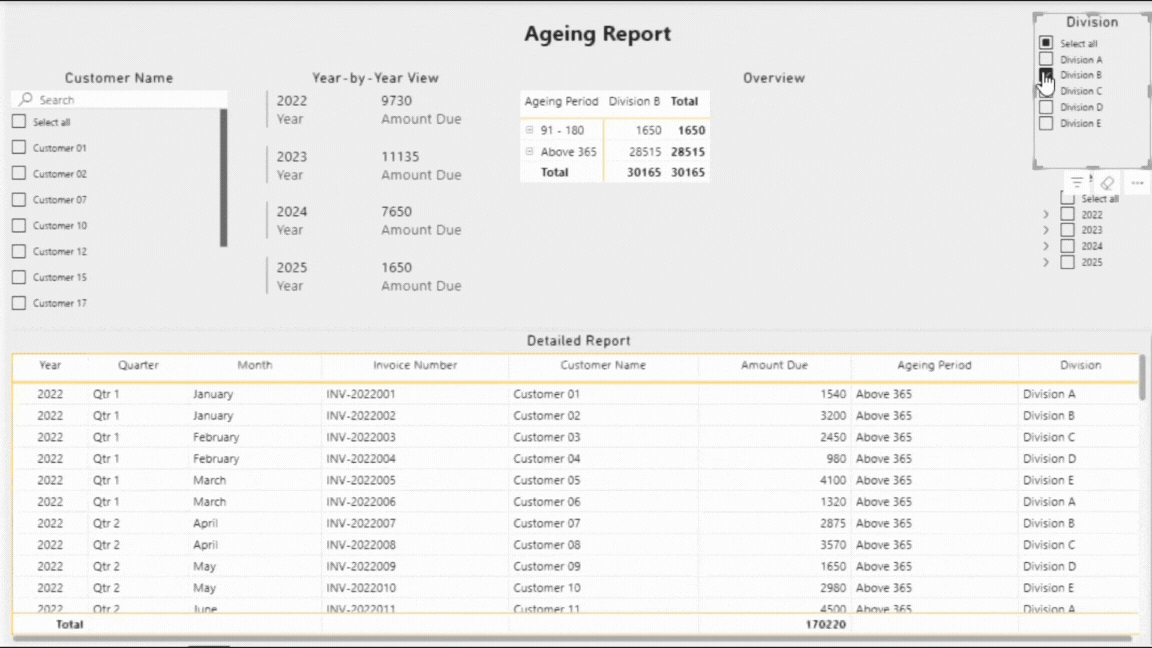Select all customers in Customer Name slicer
The width and height of the screenshot is (1152, 648).
[17, 121]
